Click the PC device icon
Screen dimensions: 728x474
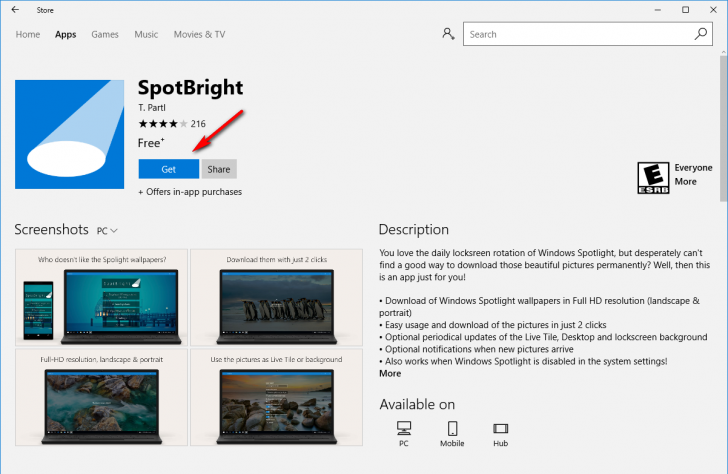click(x=403, y=428)
